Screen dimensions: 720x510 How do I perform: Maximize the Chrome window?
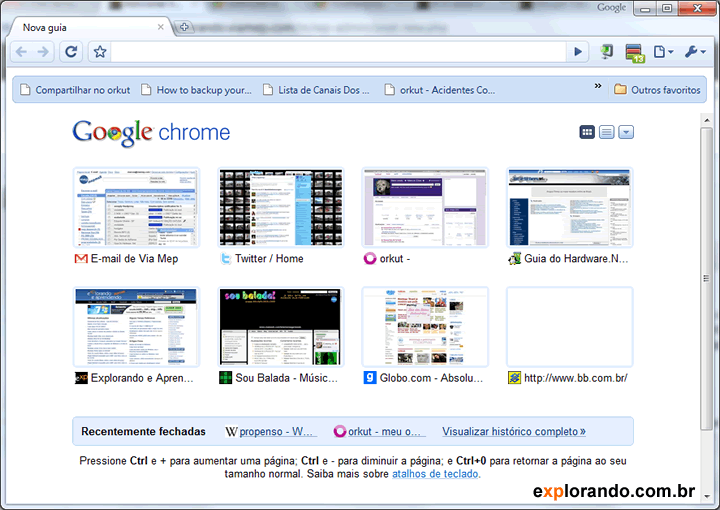tap(667, 9)
